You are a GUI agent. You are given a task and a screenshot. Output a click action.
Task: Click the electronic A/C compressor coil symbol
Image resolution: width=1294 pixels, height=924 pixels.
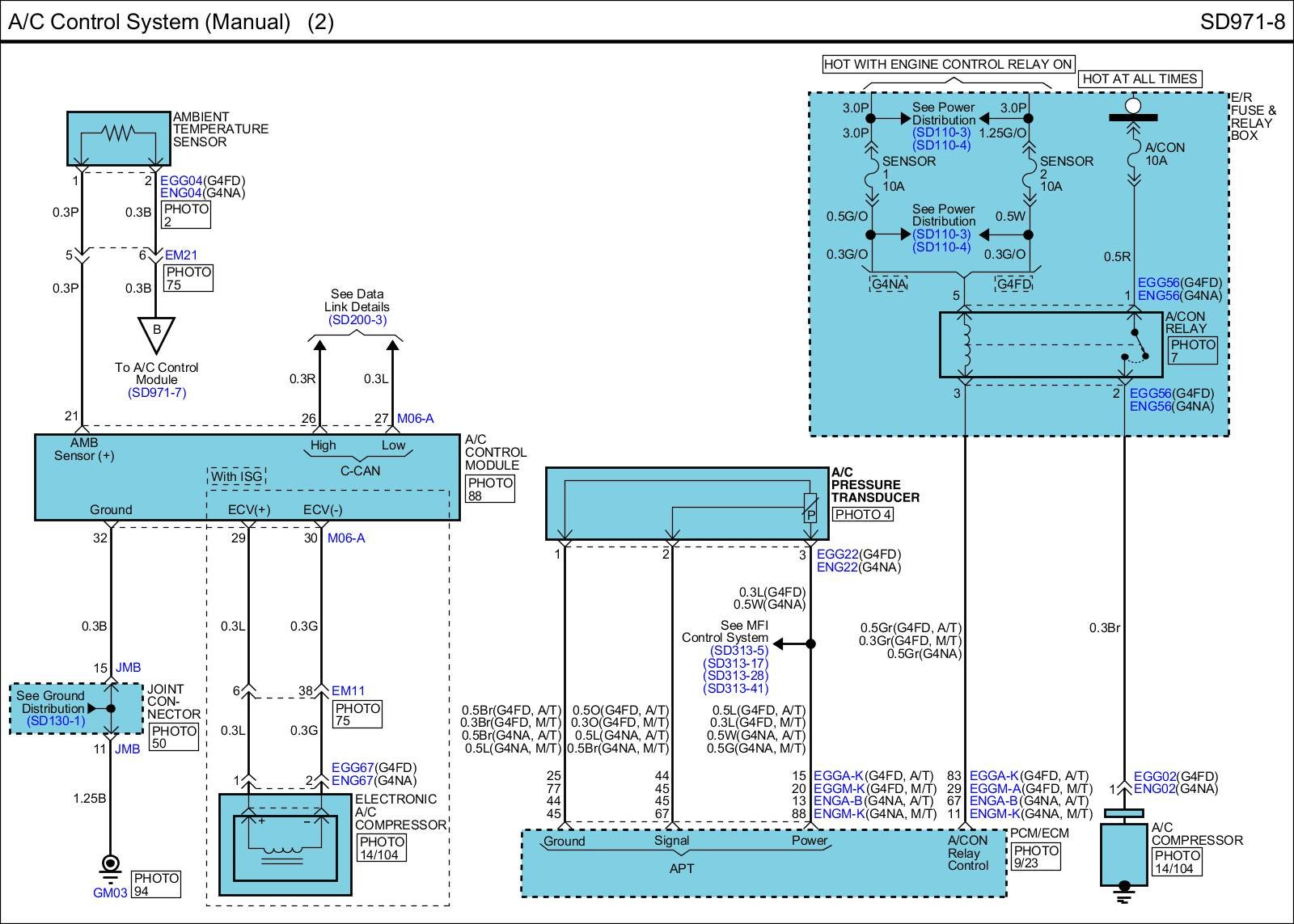(285, 849)
